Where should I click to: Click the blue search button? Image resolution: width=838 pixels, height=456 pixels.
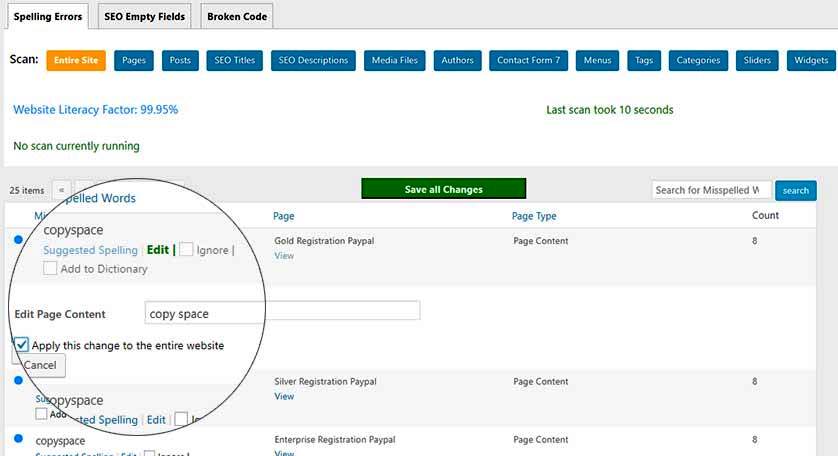tap(796, 190)
